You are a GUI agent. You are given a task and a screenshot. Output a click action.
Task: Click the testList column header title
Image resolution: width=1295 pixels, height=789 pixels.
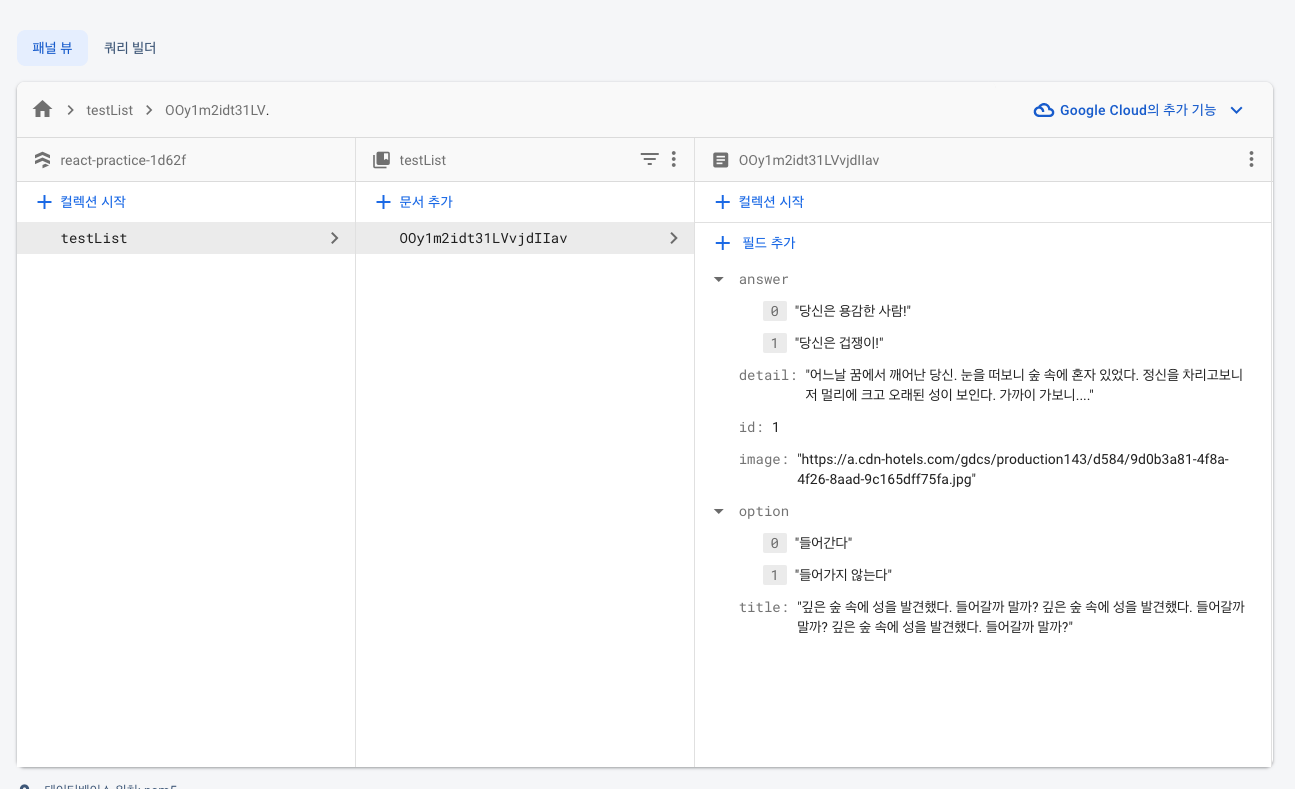(x=423, y=160)
